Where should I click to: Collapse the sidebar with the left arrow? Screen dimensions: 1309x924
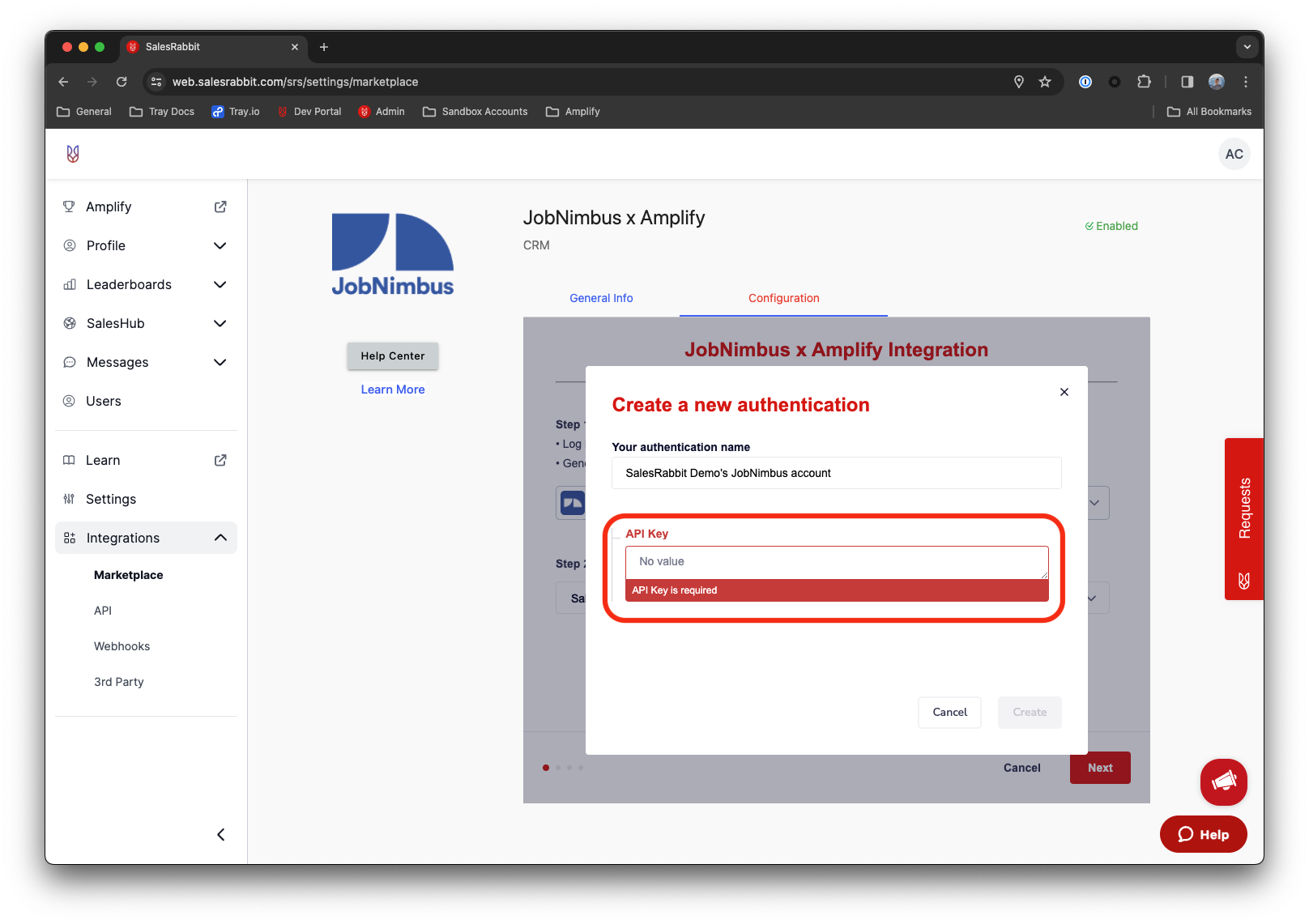[x=220, y=834]
